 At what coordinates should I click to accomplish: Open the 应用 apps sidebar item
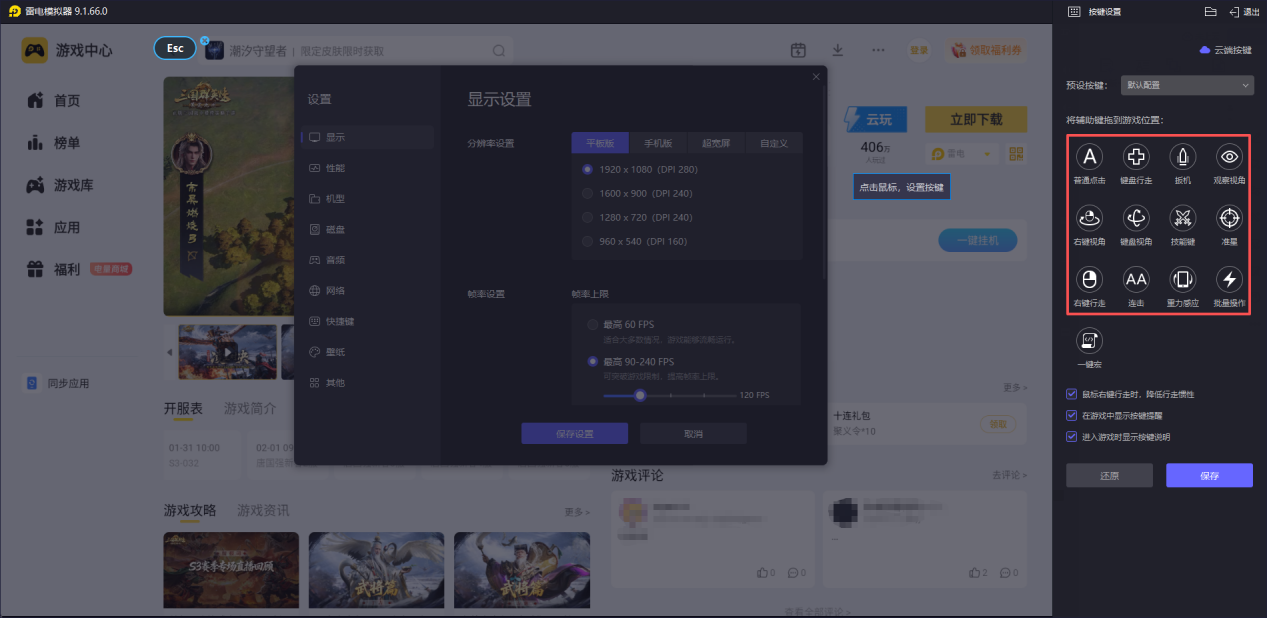[x=55, y=227]
